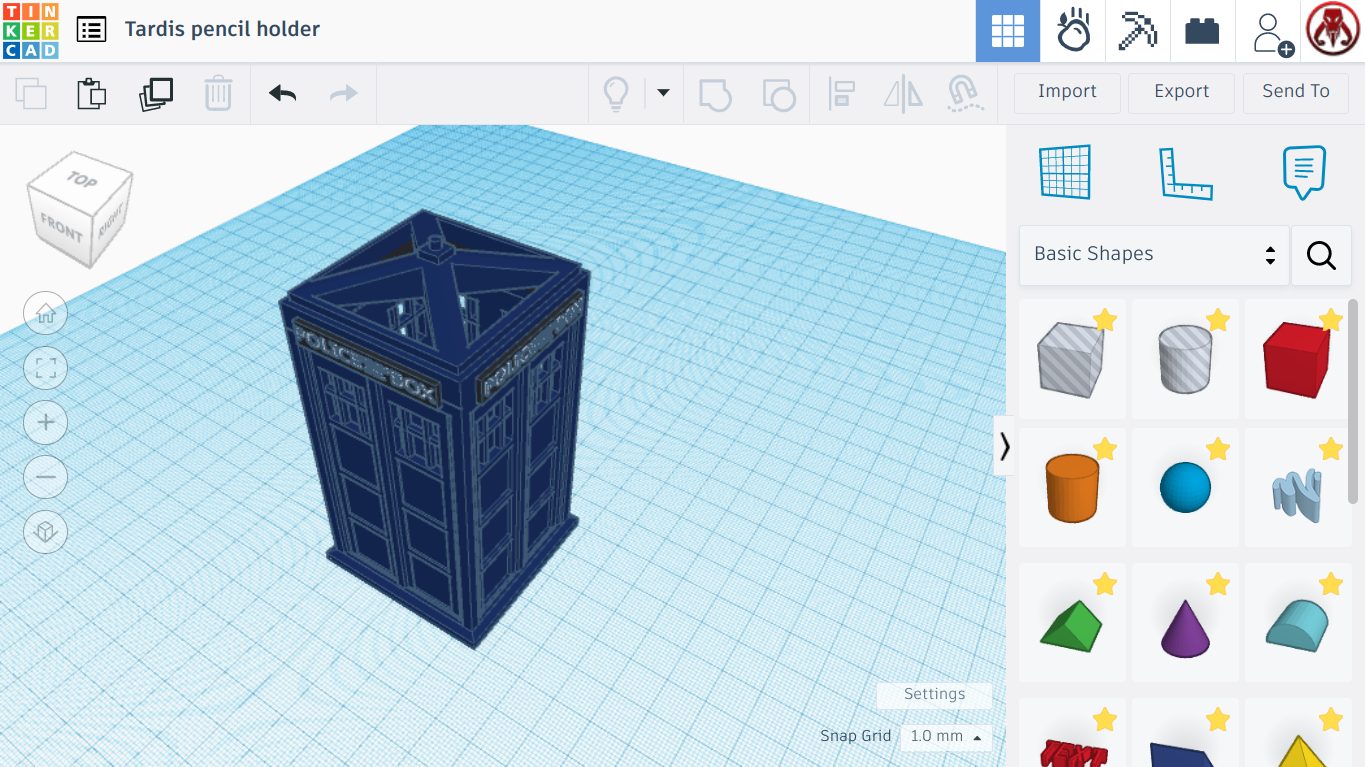
Task: Click the Paste clipboard icon
Action: [91, 94]
